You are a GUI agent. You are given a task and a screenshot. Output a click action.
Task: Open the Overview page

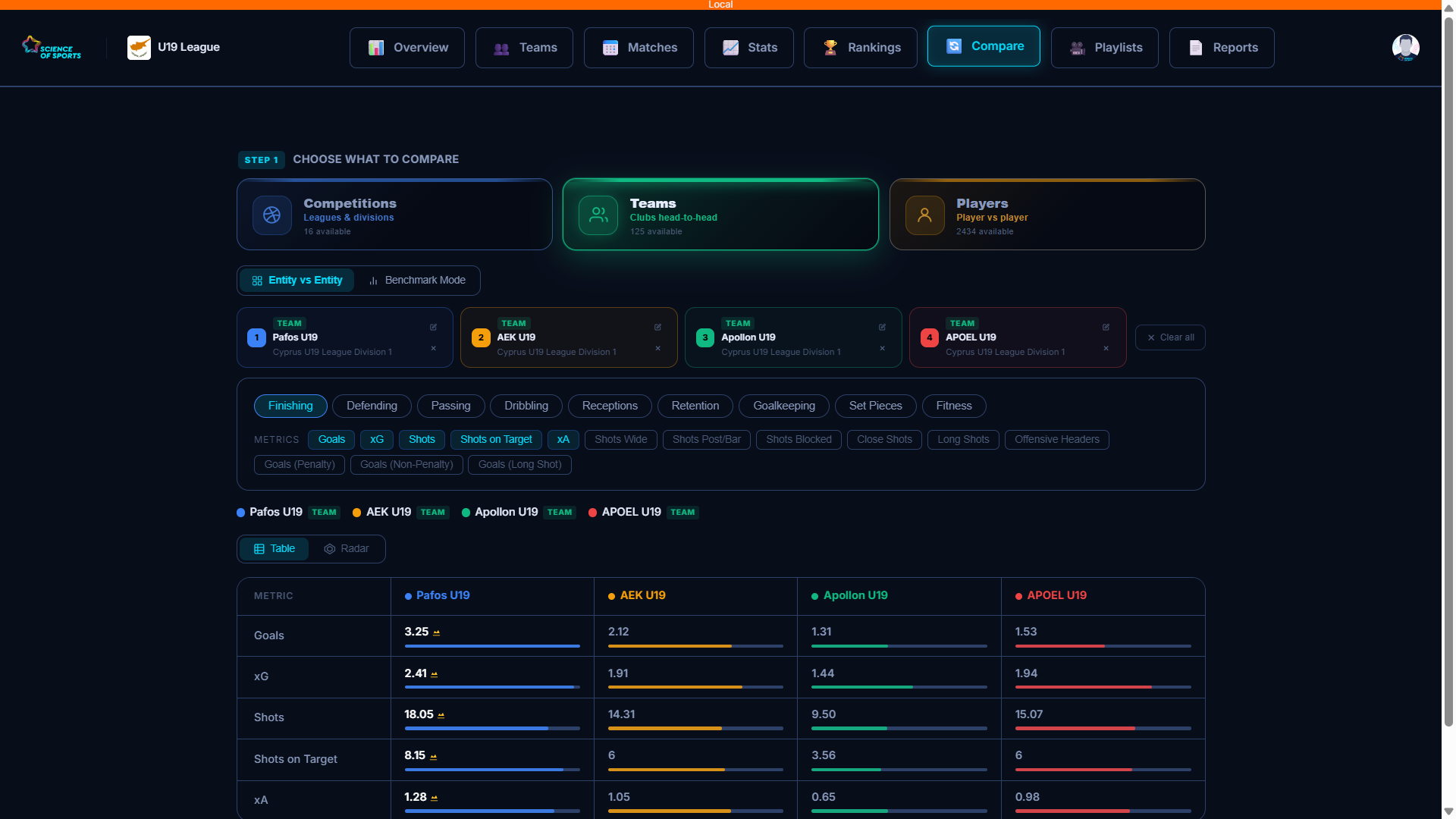click(x=407, y=48)
